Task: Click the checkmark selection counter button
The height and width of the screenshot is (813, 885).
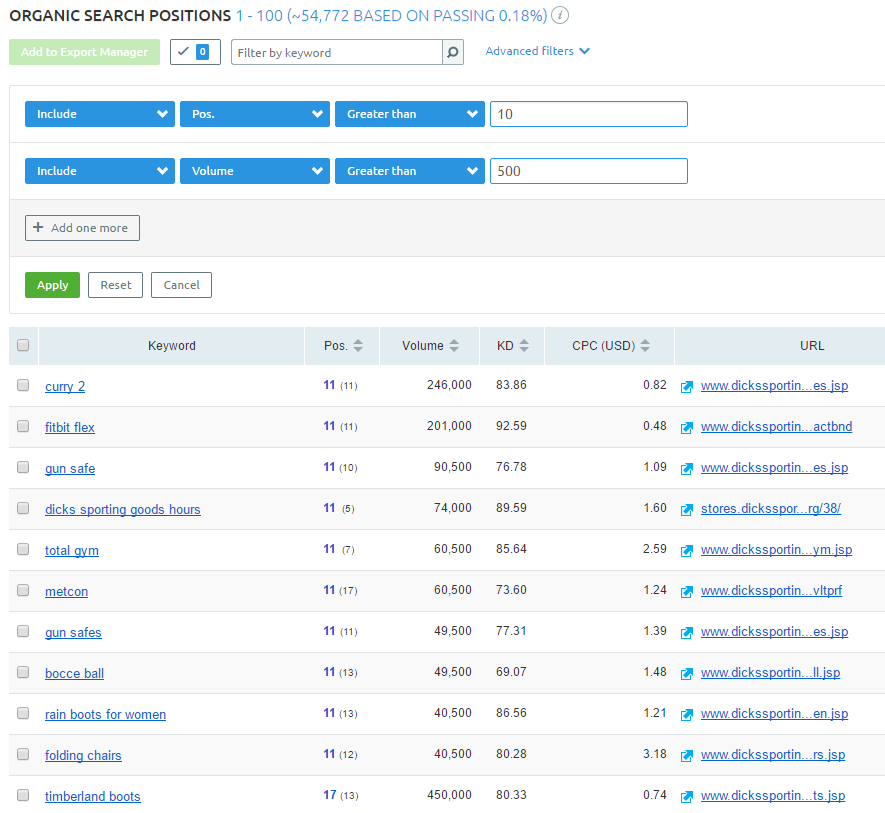Action: pyautogui.click(x=194, y=51)
